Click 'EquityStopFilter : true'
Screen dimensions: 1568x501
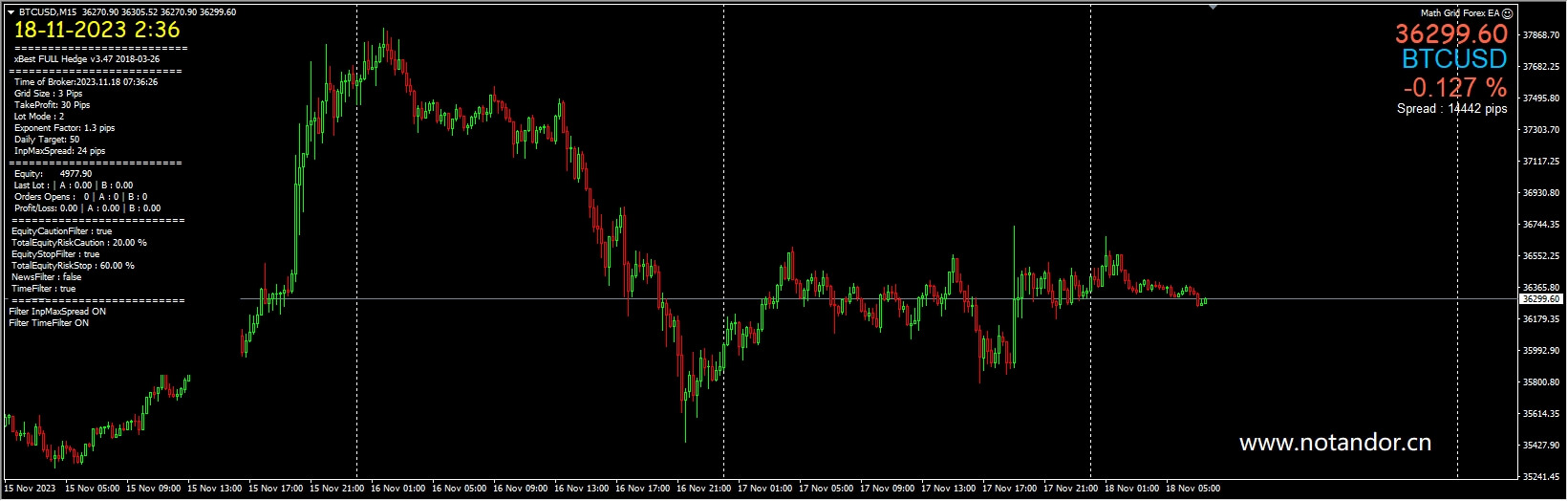coord(54,254)
